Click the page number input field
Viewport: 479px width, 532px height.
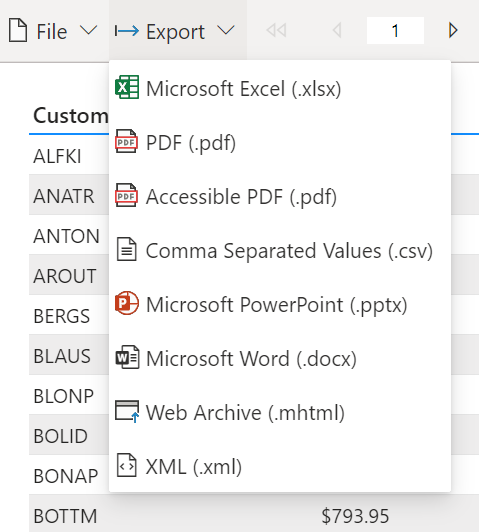click(395, 31)
